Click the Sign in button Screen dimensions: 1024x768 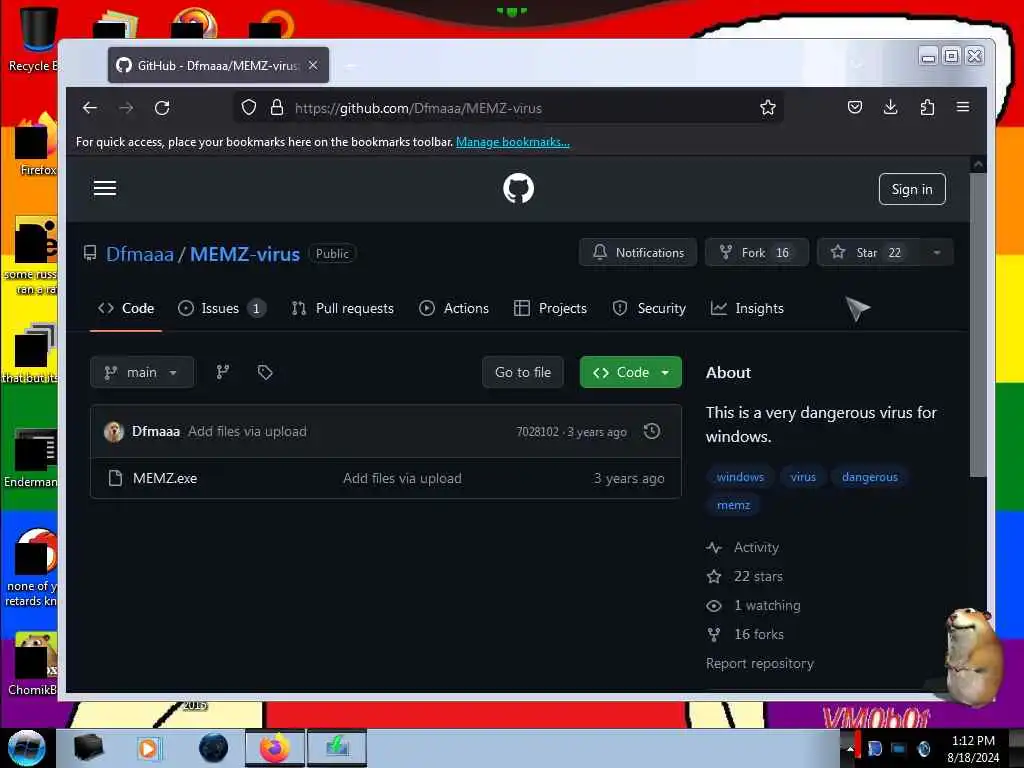(912, 189)
